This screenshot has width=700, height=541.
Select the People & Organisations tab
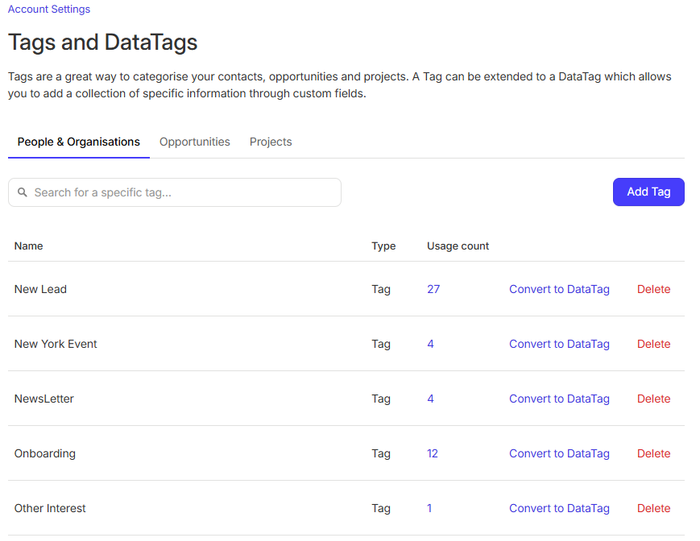pyautogui.click(x=79, y=142)
